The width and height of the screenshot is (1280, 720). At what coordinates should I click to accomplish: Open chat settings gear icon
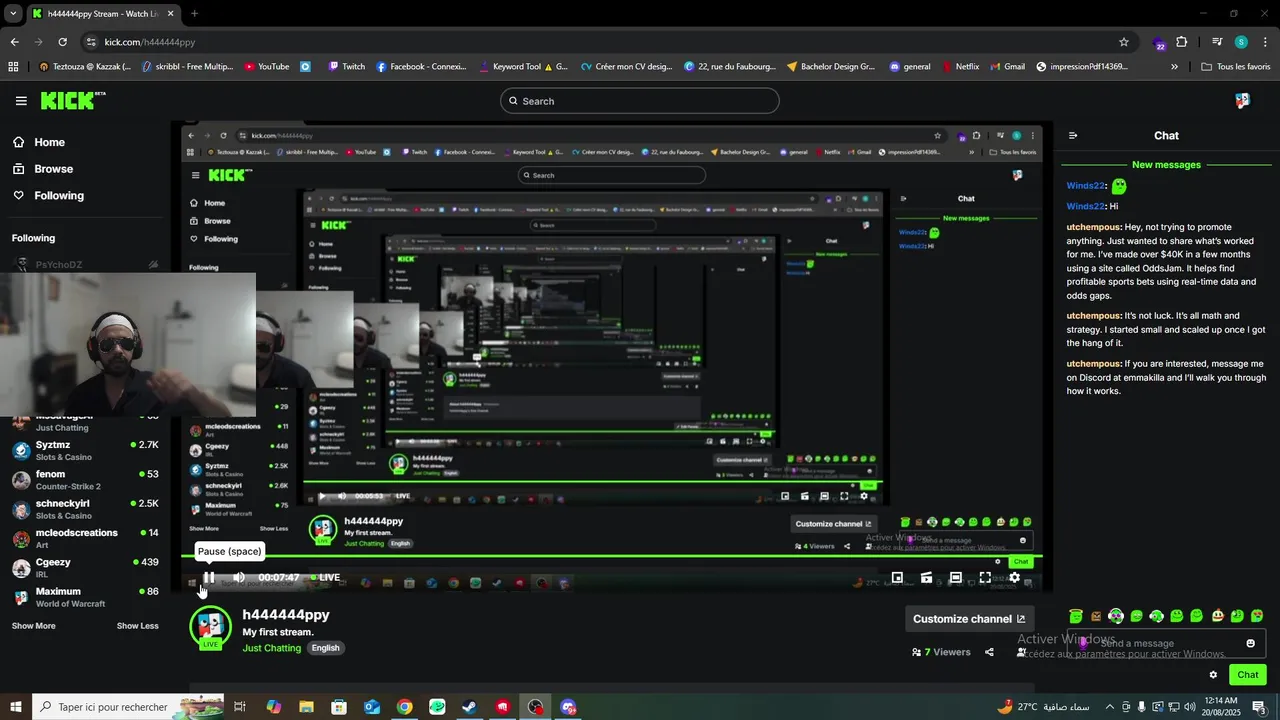1213,675
